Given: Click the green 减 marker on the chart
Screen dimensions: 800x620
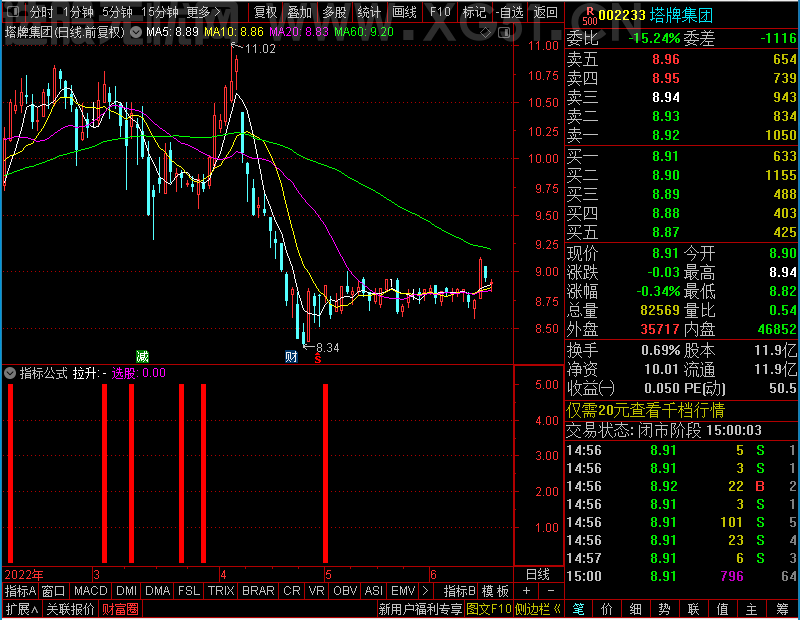Looking at the screenshot, I should click(142, 356).
